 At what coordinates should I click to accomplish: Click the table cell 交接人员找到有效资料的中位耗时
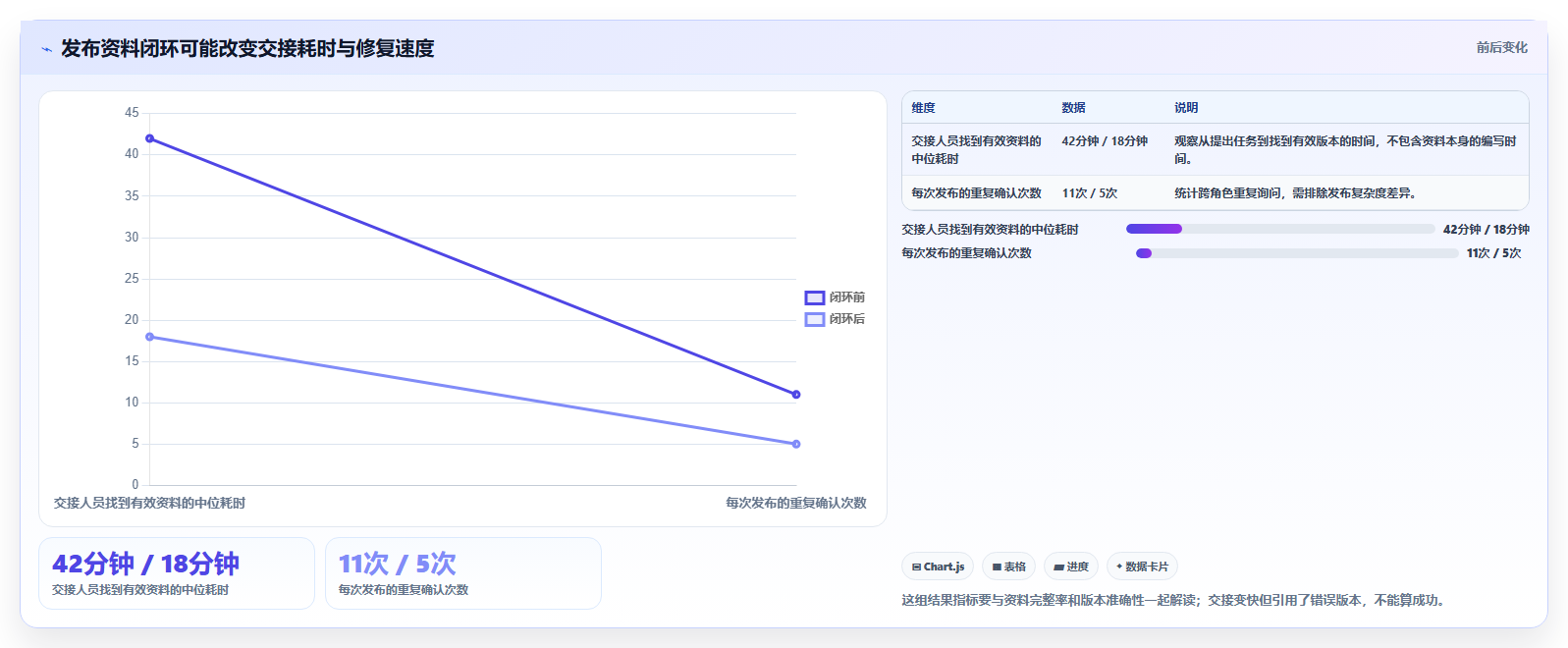point(976,150)
